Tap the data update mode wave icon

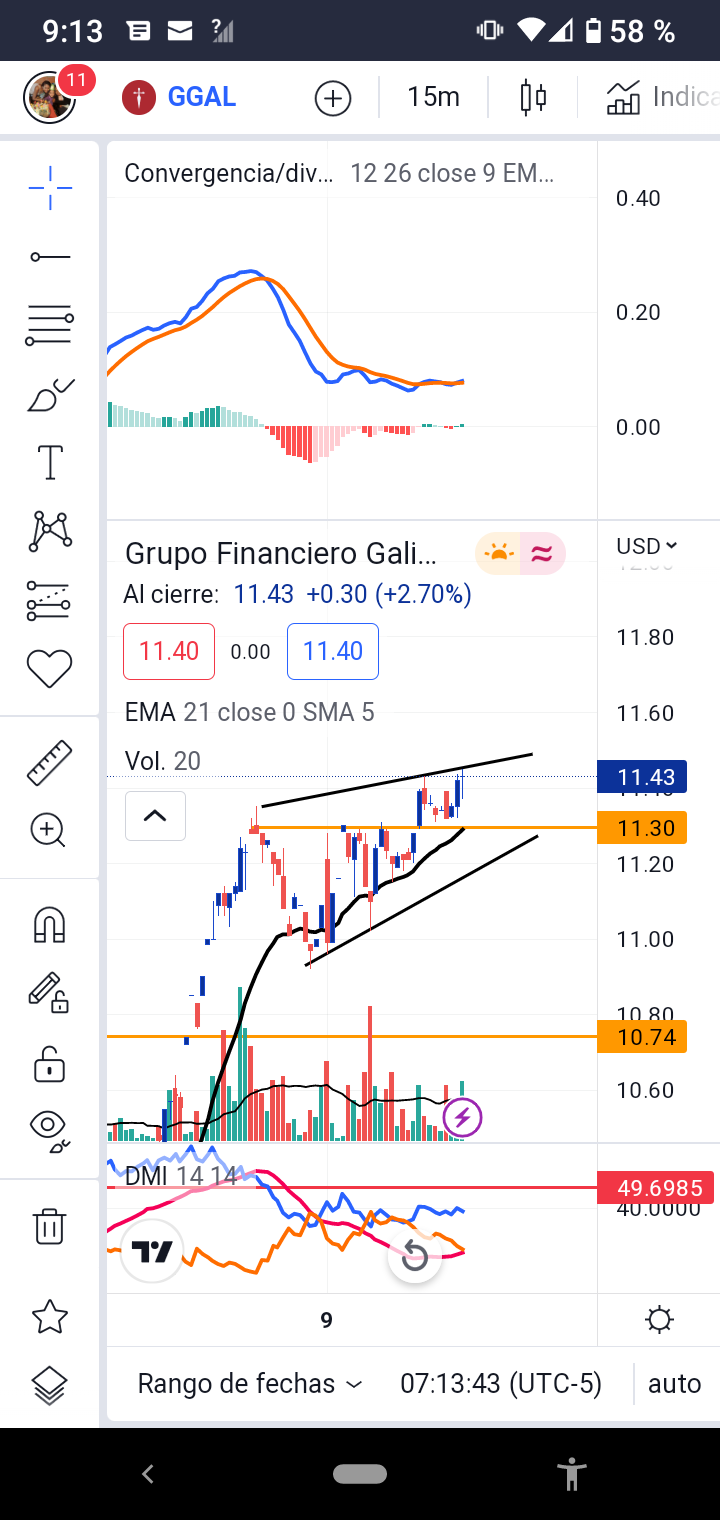(542, 553)
